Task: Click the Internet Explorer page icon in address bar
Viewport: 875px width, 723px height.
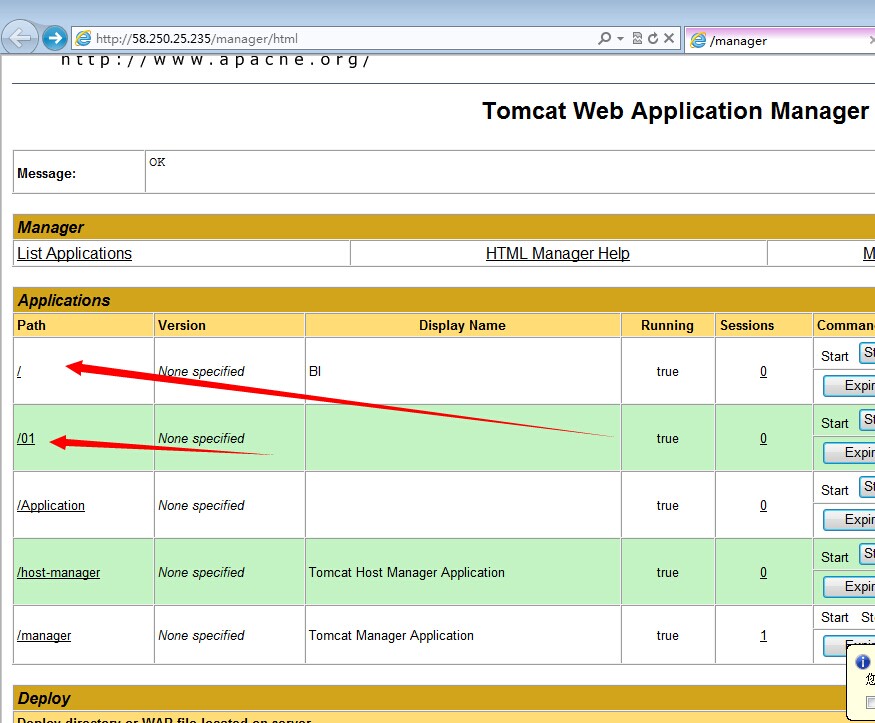Action: [x=83, y=38]
